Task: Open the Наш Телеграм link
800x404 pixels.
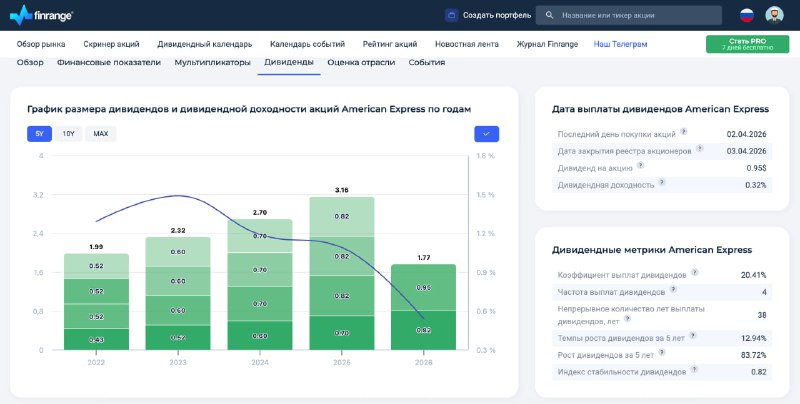Action: pyautogui.click(x=620, y=44)
